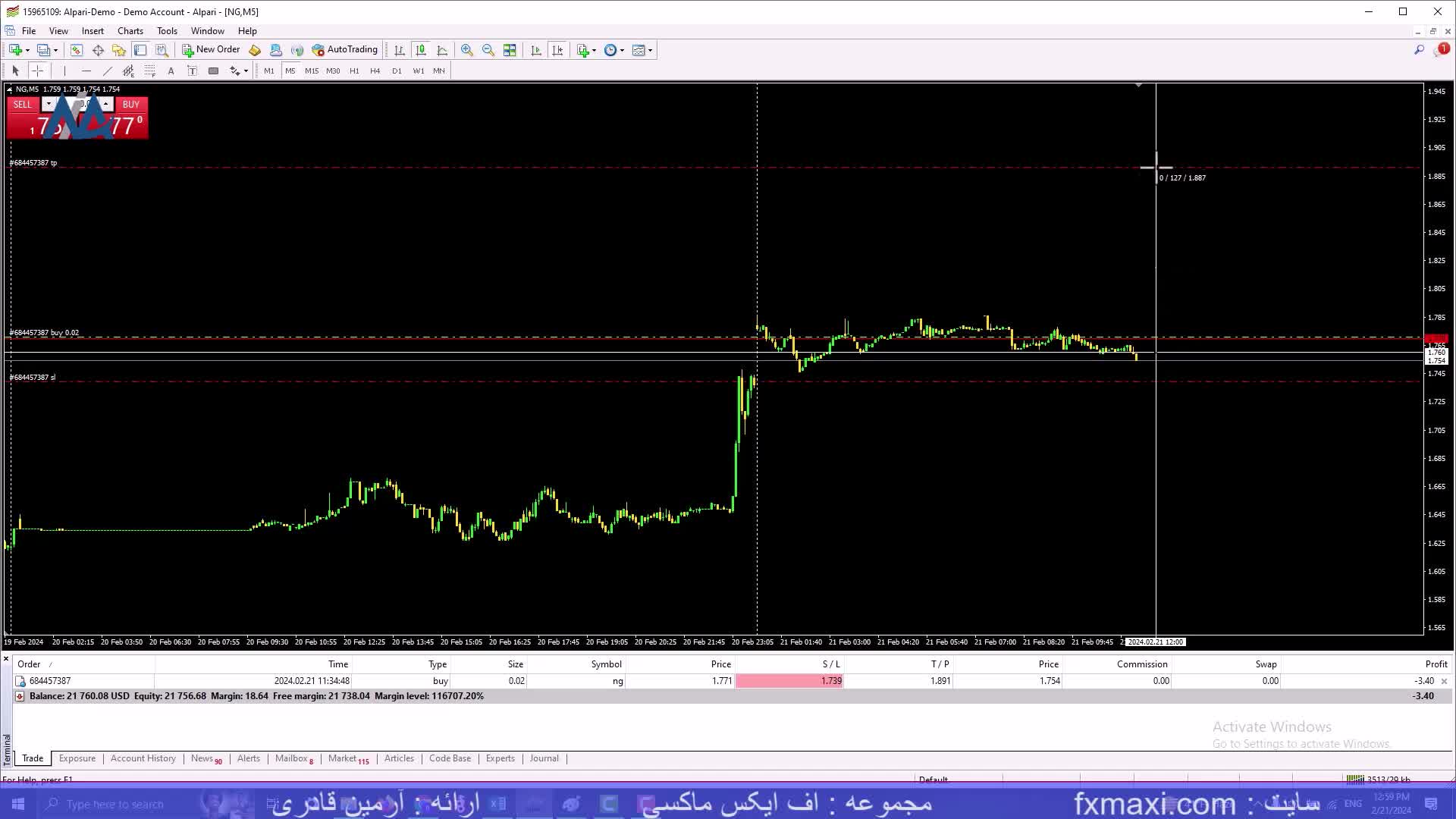Image resolution: width=1456 pixels, height=819 pixels.
Task: Select the crosshair cursor tool
Action: (x=37, y=71)
